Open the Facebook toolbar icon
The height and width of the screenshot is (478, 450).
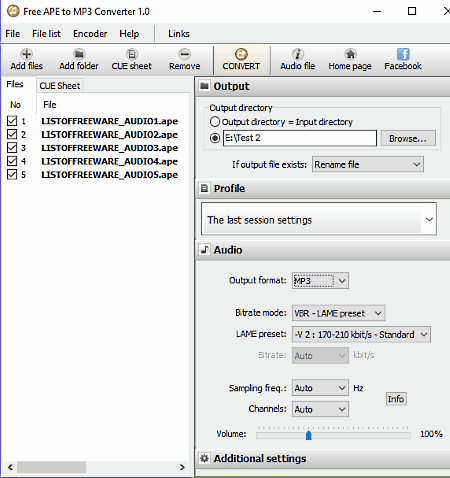tap(403, 54)
